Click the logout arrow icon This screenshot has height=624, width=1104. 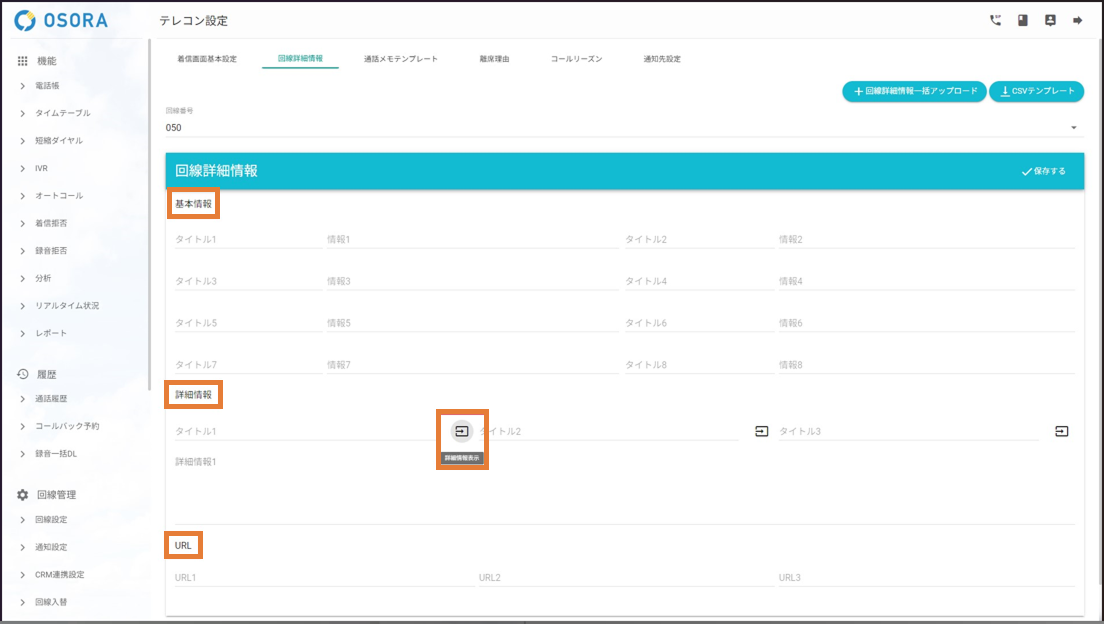tap(1078, 20)
